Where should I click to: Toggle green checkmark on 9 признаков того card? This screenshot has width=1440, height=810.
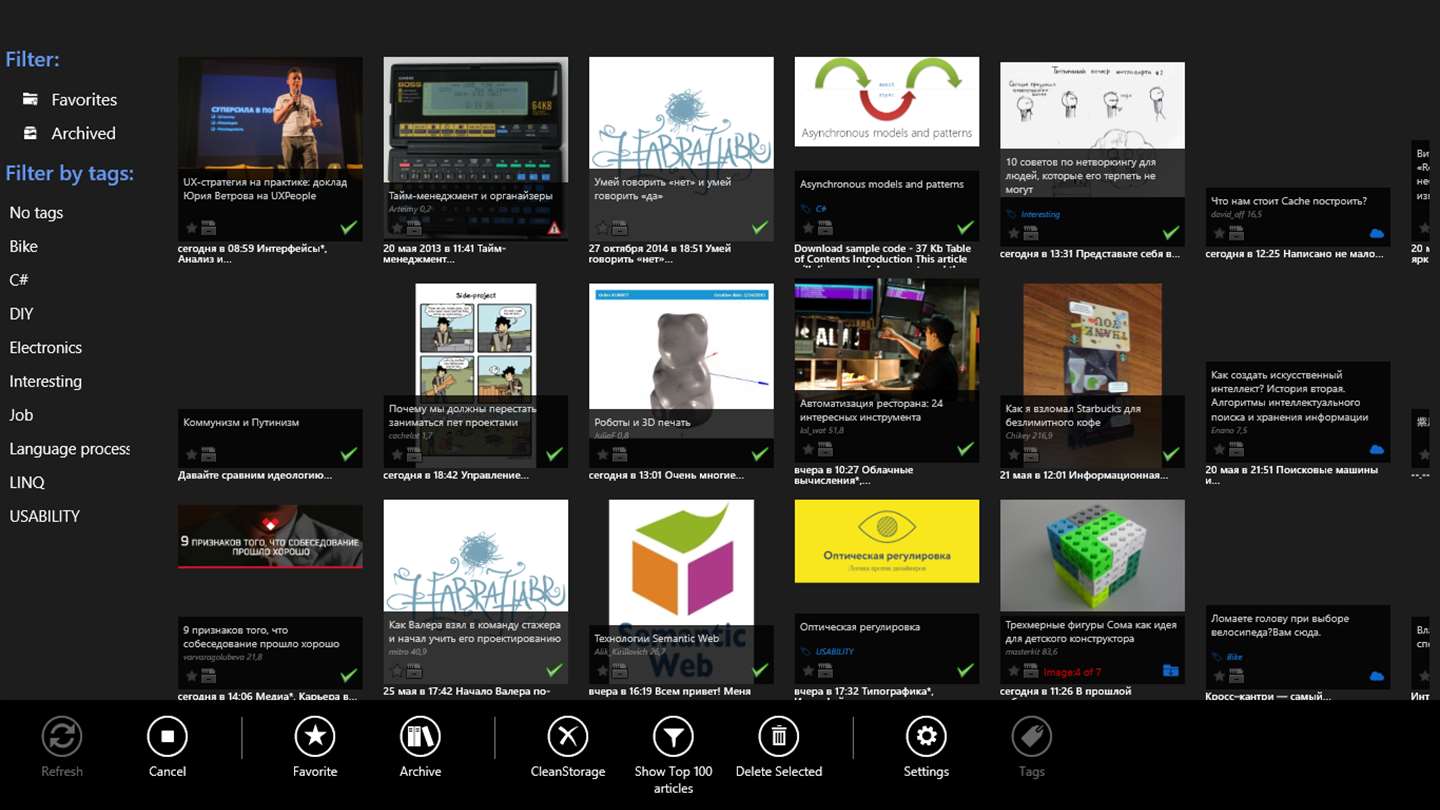[x=348, y=675]
